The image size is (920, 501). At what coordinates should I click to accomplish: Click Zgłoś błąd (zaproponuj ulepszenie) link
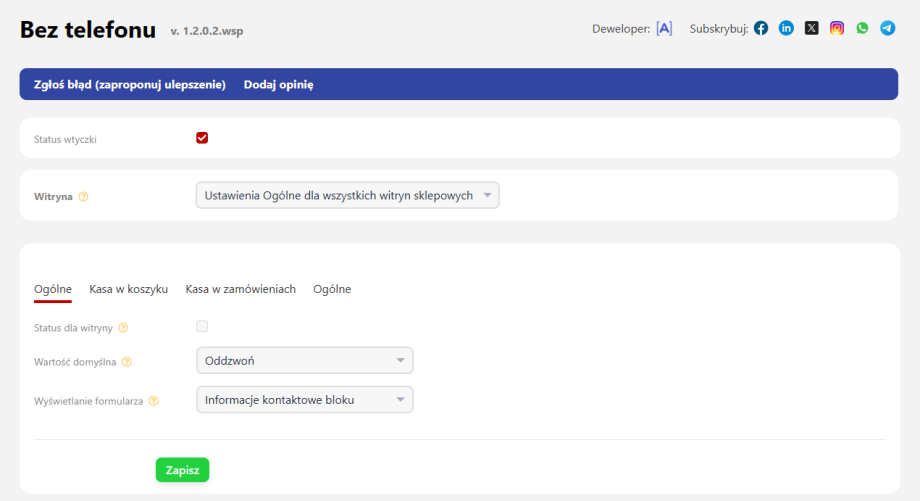[130, 85]
